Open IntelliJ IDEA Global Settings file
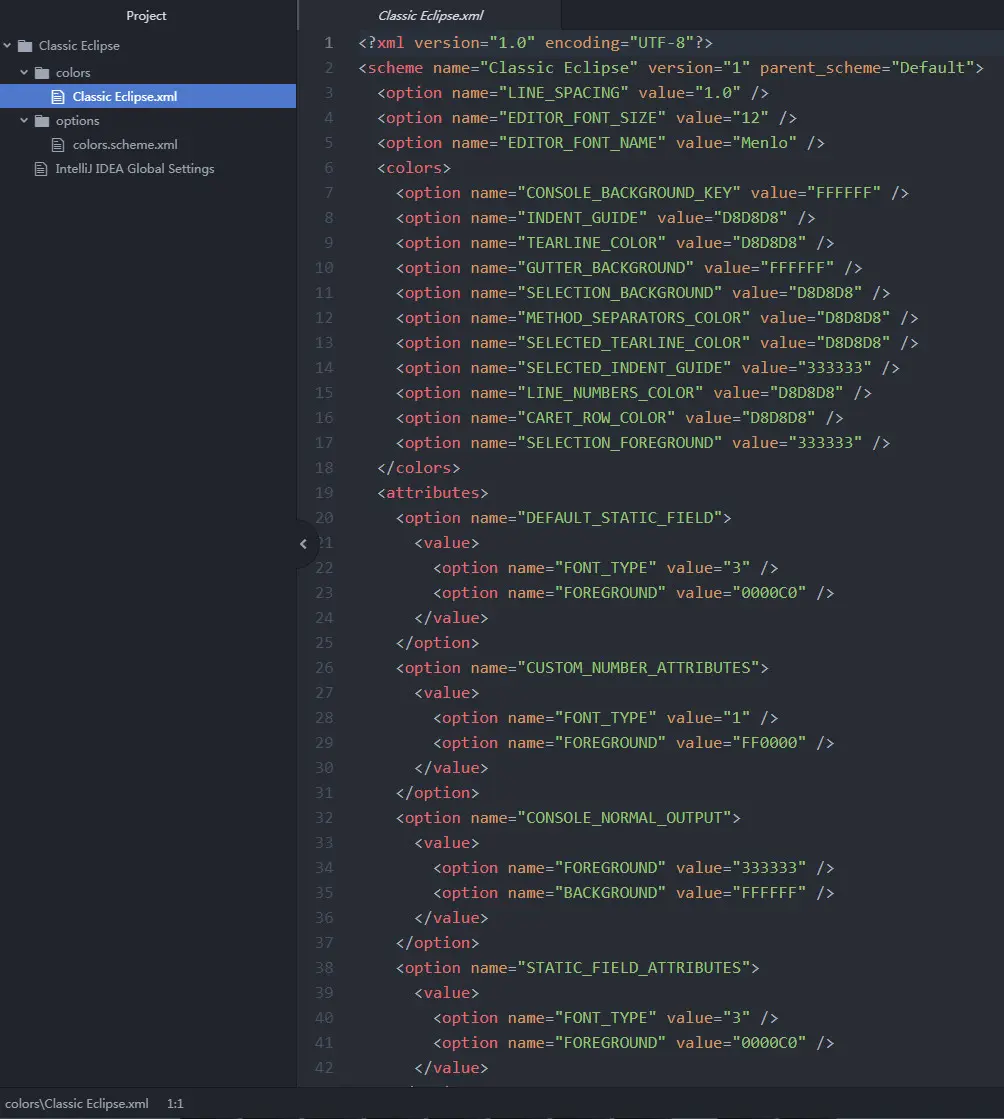 pyautogui.click(x=135, y=169)
